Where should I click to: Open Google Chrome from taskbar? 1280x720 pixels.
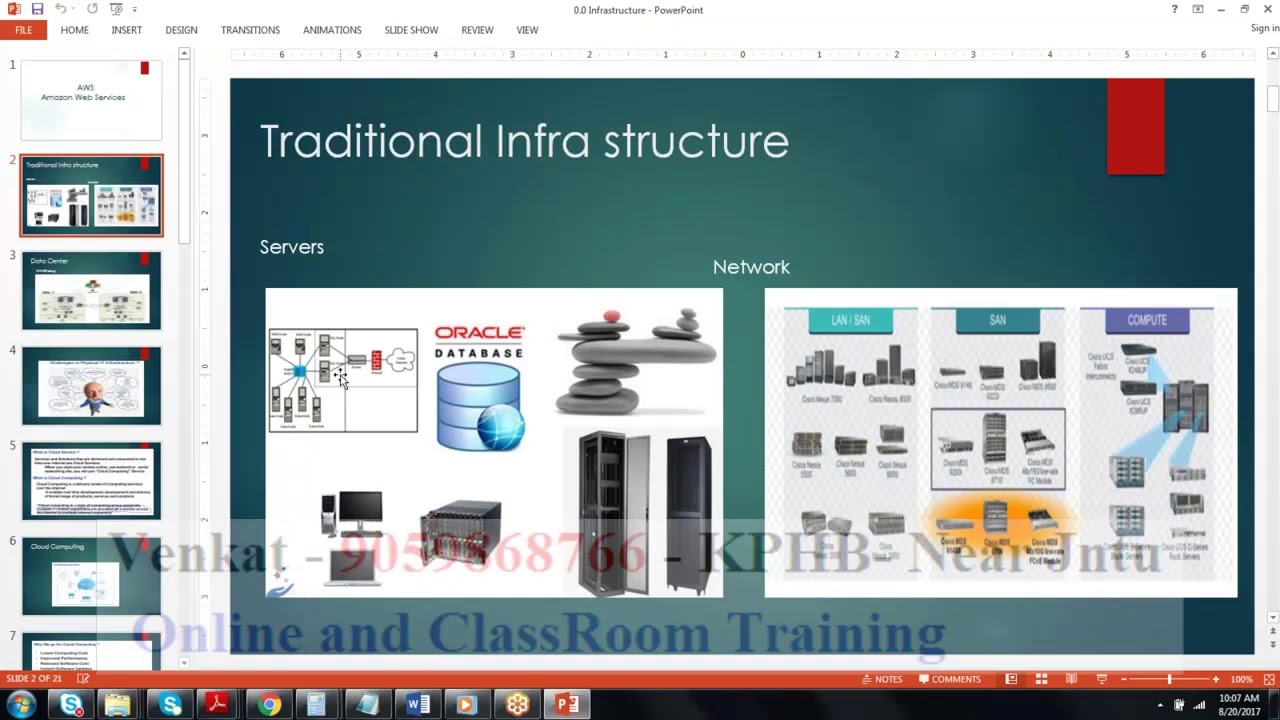point(268,705)
